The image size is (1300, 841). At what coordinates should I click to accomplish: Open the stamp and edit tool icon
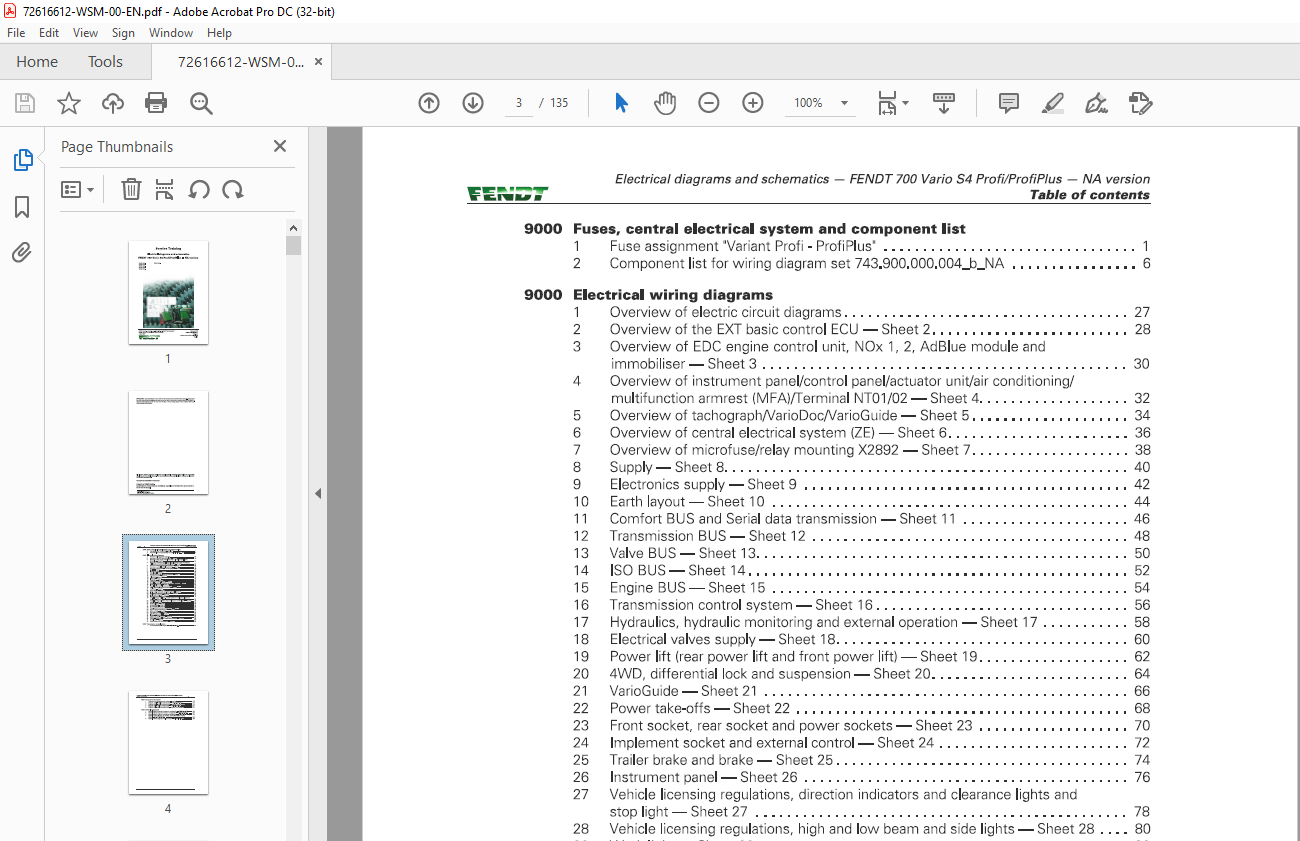1140,103
